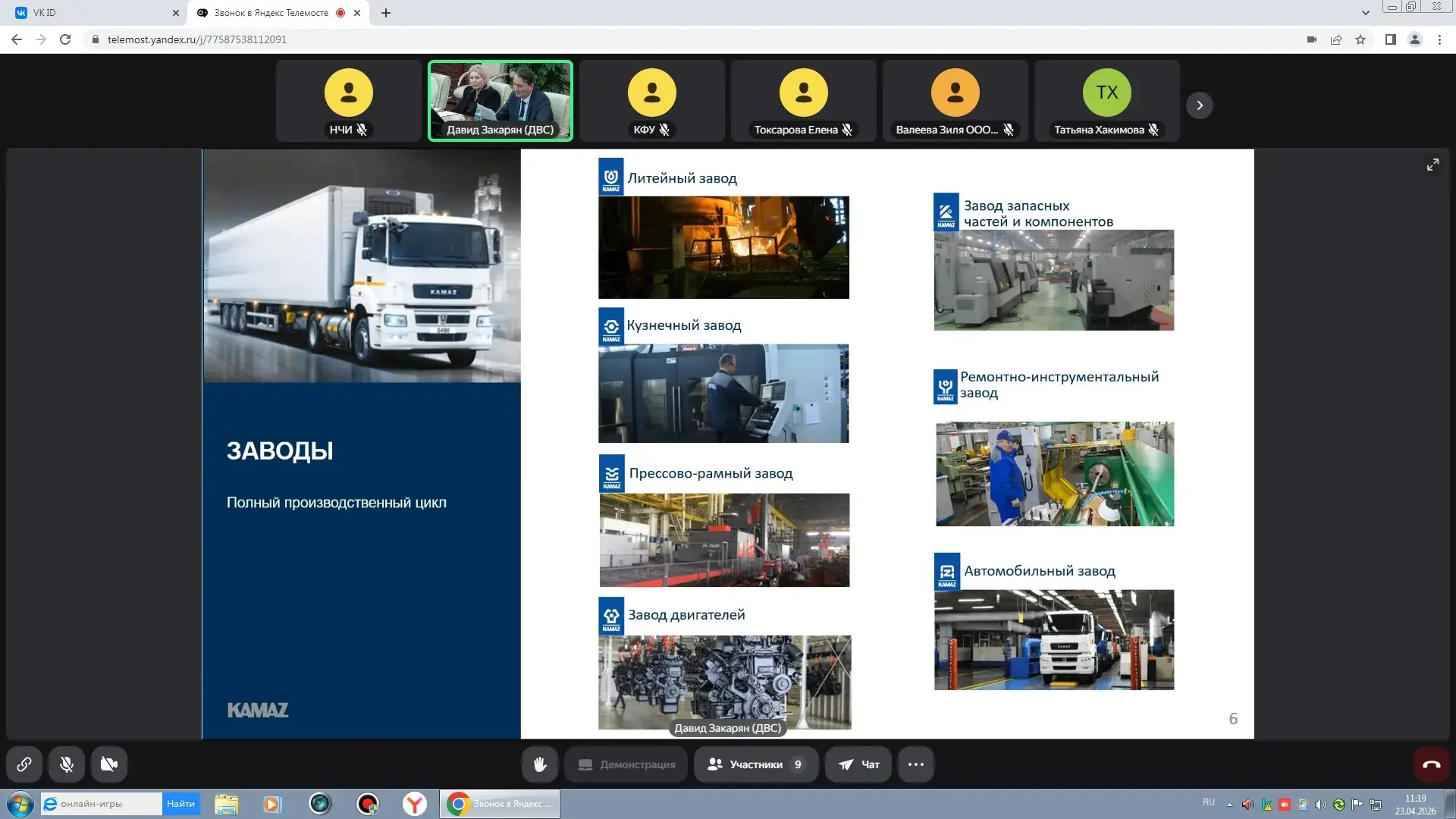
Task: Launch Windows Media Player from taskbar
Action: 272,804
